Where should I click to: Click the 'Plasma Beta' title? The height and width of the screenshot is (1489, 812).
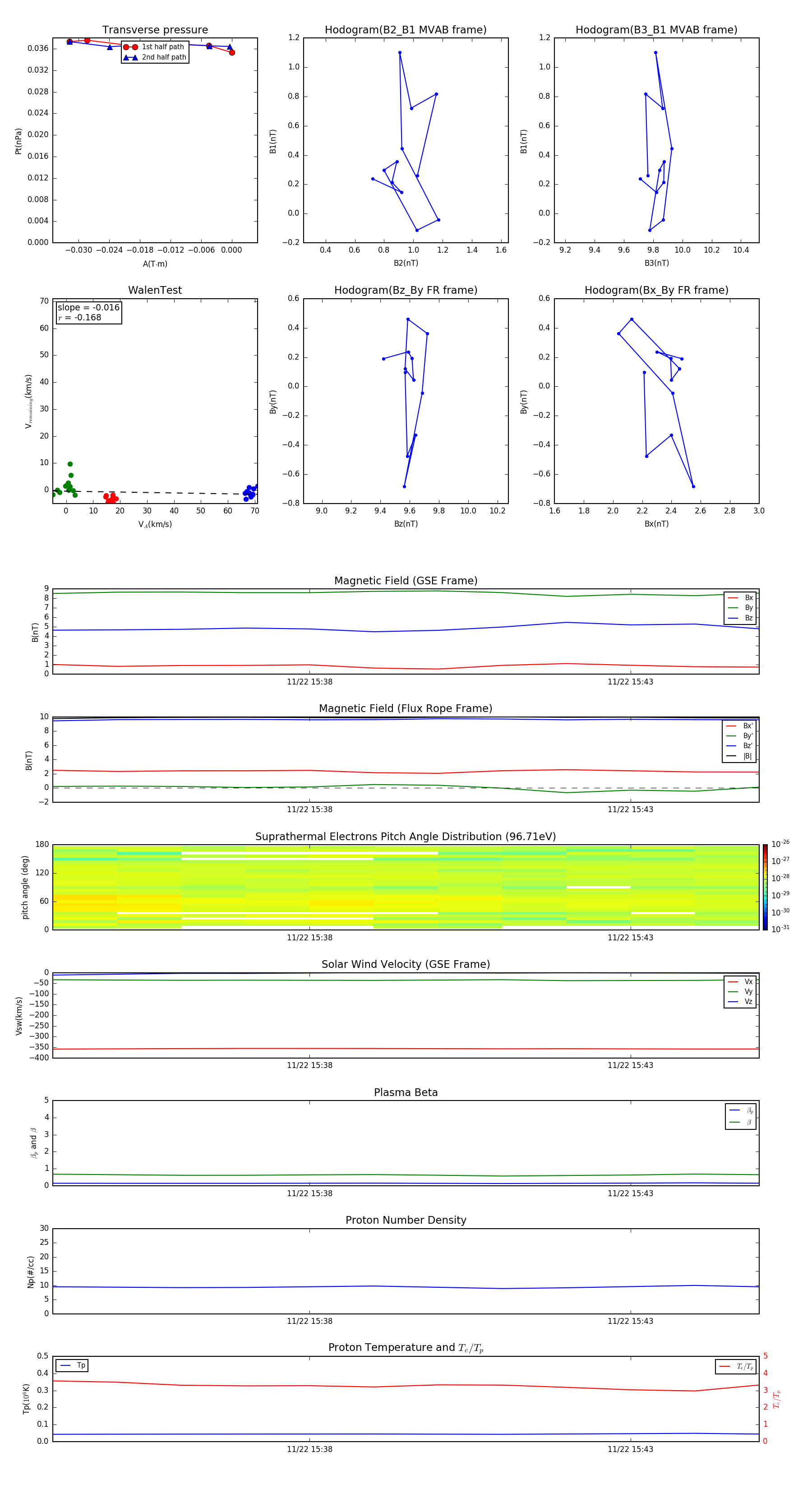click(406, 1093)
